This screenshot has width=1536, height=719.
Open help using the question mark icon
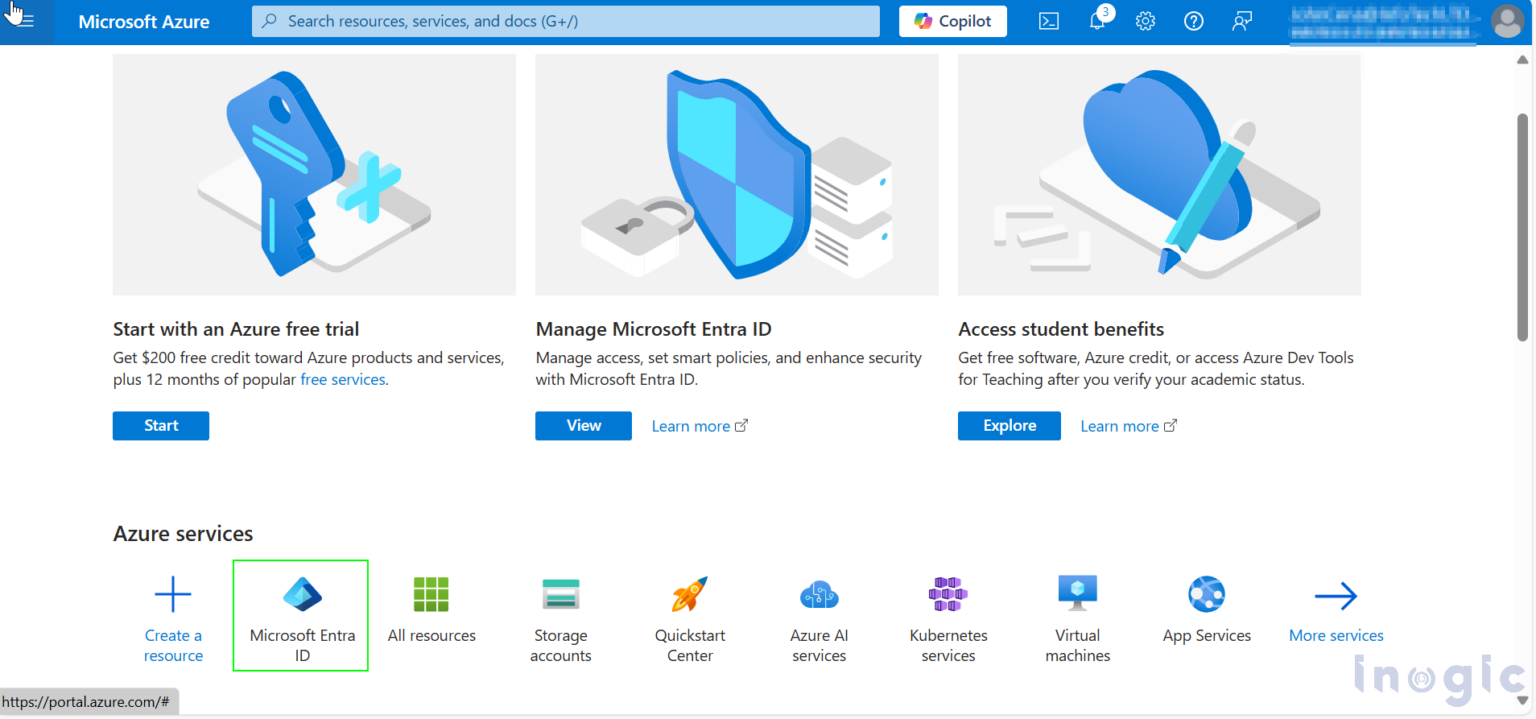pos(1193,21)
